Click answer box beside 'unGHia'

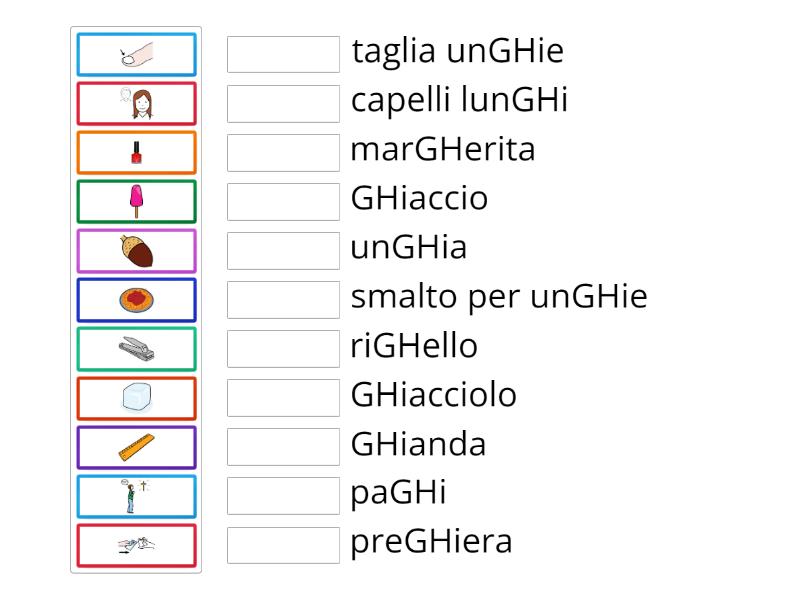click(x=283, y=251)
